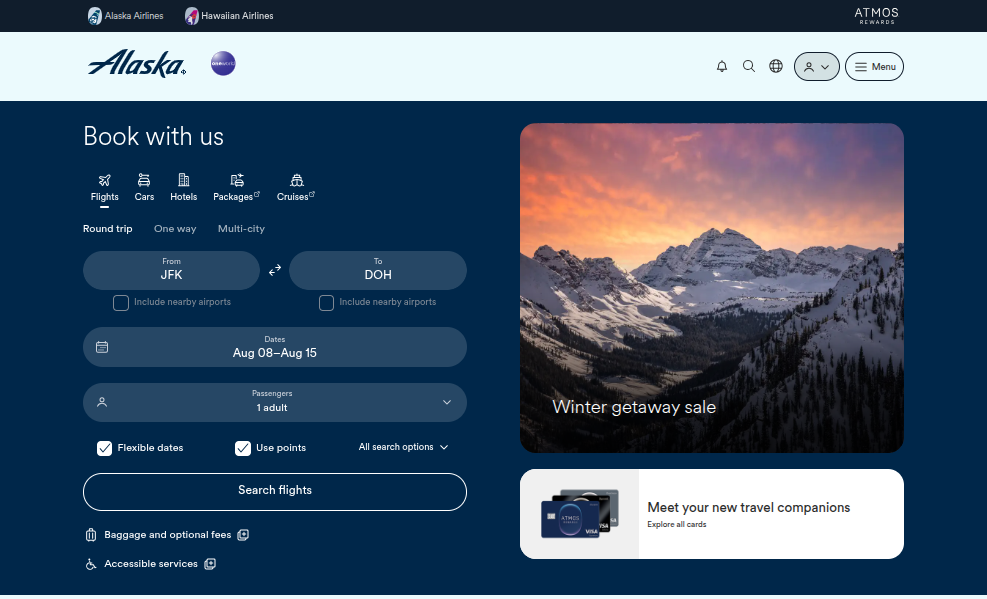Swap the From and To airports
The image size is (987, 599).
coord(274,271)
